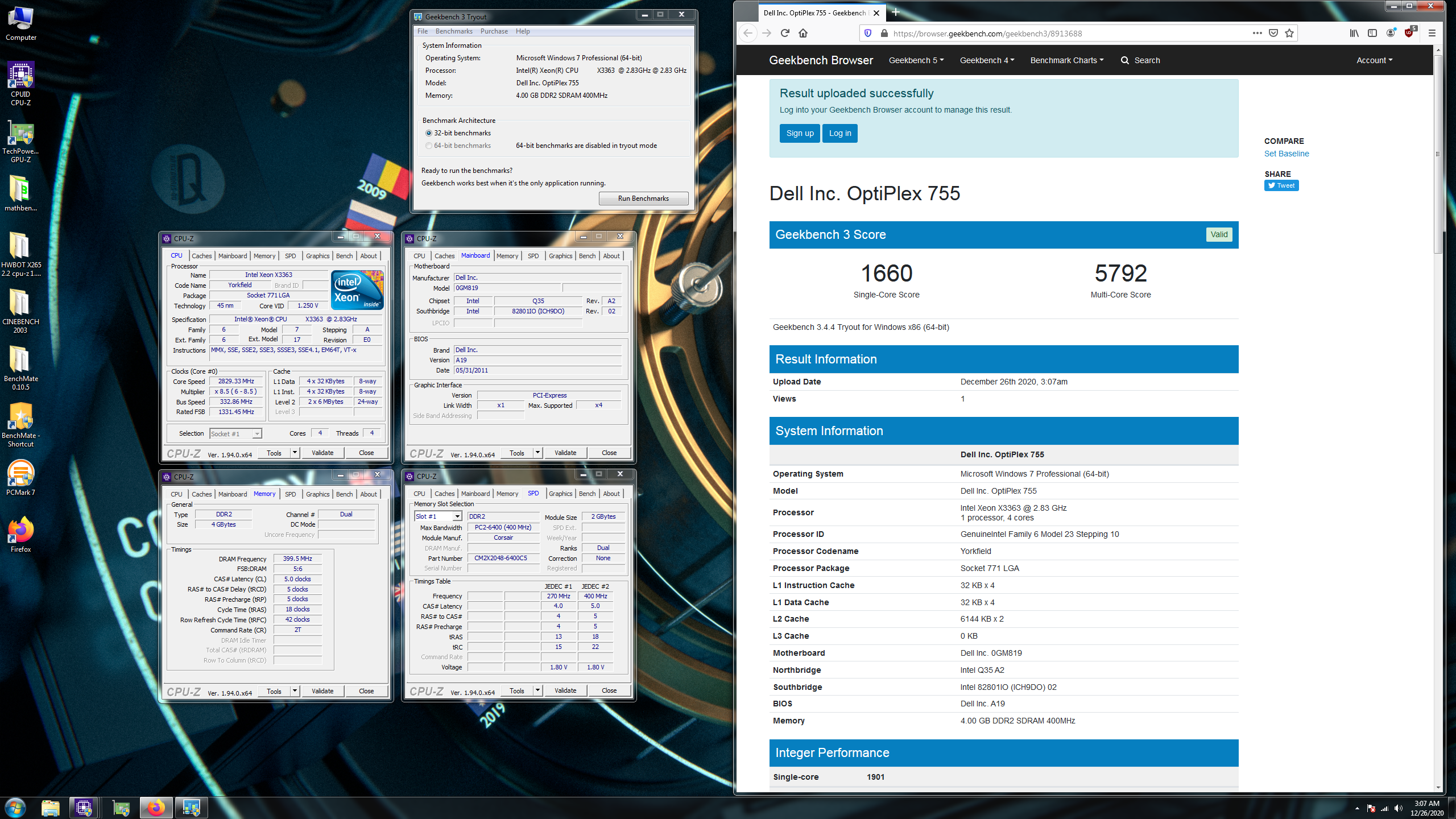Show hidden system tray icons arrow
The image size is (1456, 819).
1357,808
